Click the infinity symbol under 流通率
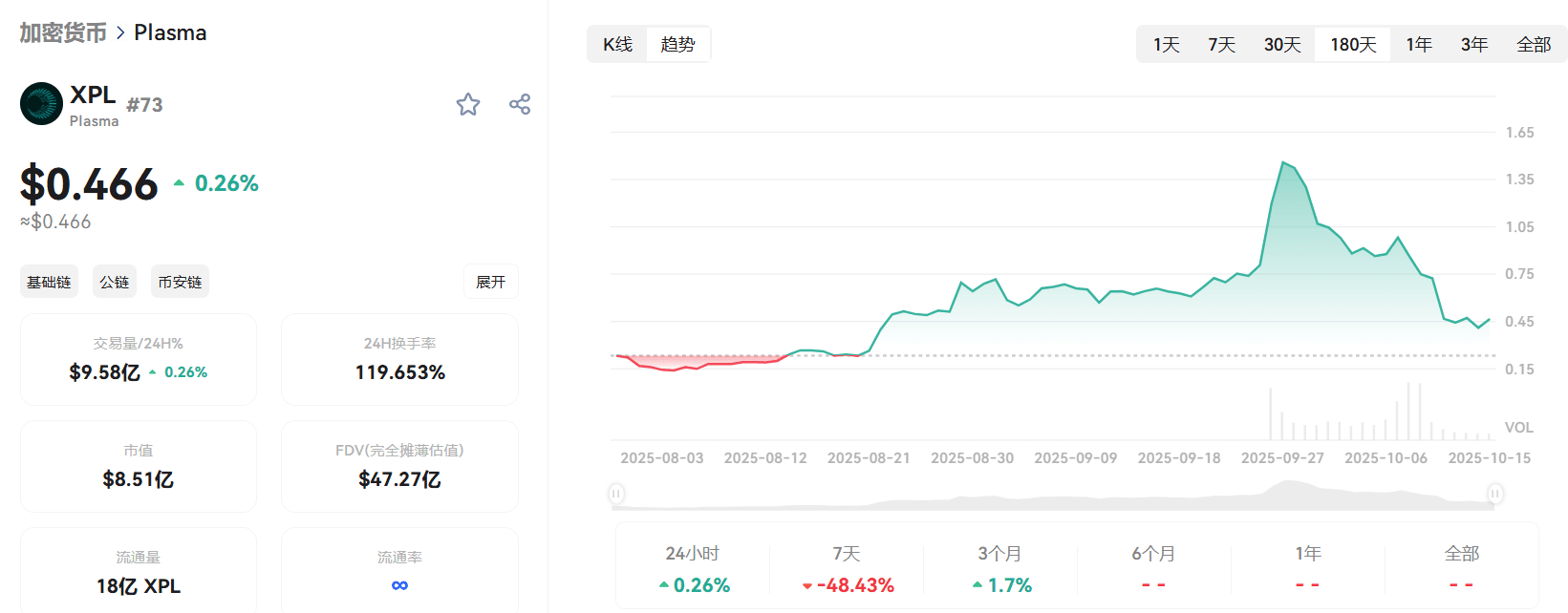The image size is (1568, 613). pyautogui.click(x=399, y=585)
